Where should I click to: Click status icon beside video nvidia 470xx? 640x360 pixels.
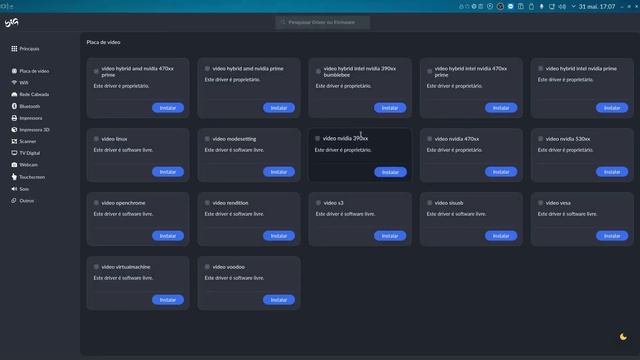(429, 139)
